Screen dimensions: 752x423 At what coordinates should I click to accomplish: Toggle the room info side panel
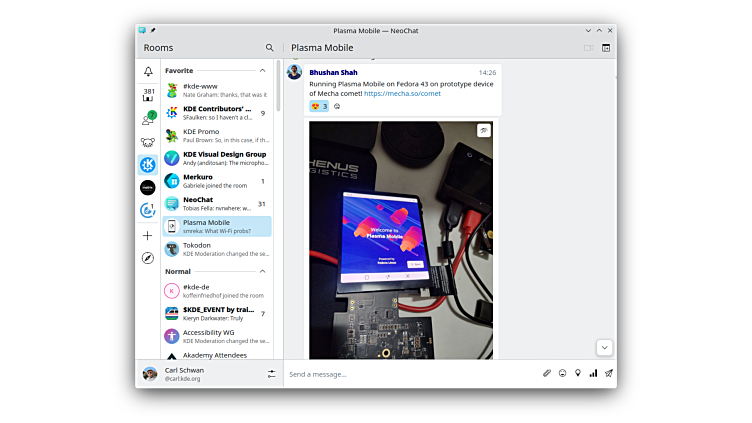606,48
